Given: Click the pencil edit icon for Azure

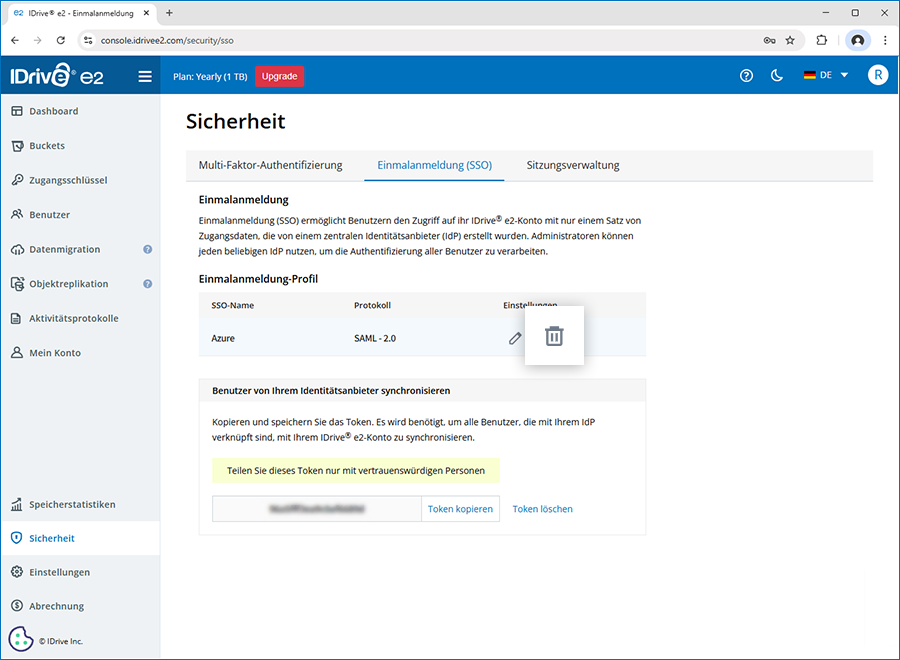Looking at the screenshot, I should (x=515, y=338).
